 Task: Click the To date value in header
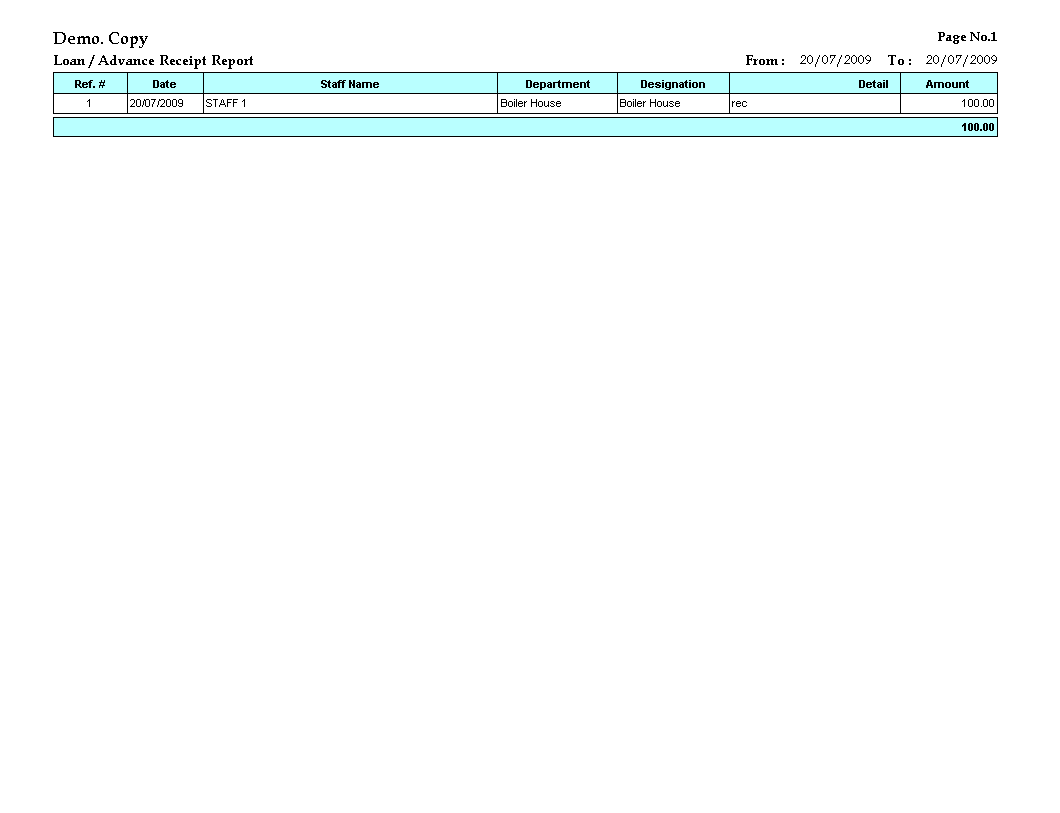tap(961, 60)
